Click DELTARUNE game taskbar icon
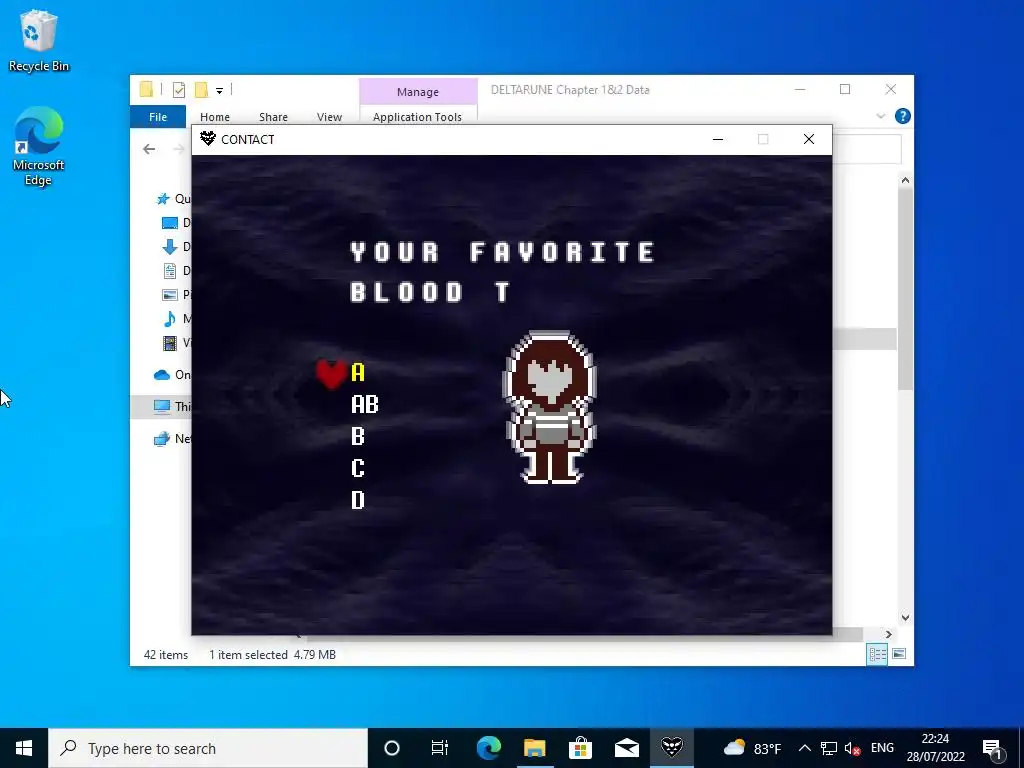1024x768 pixels. click(672, 748)
